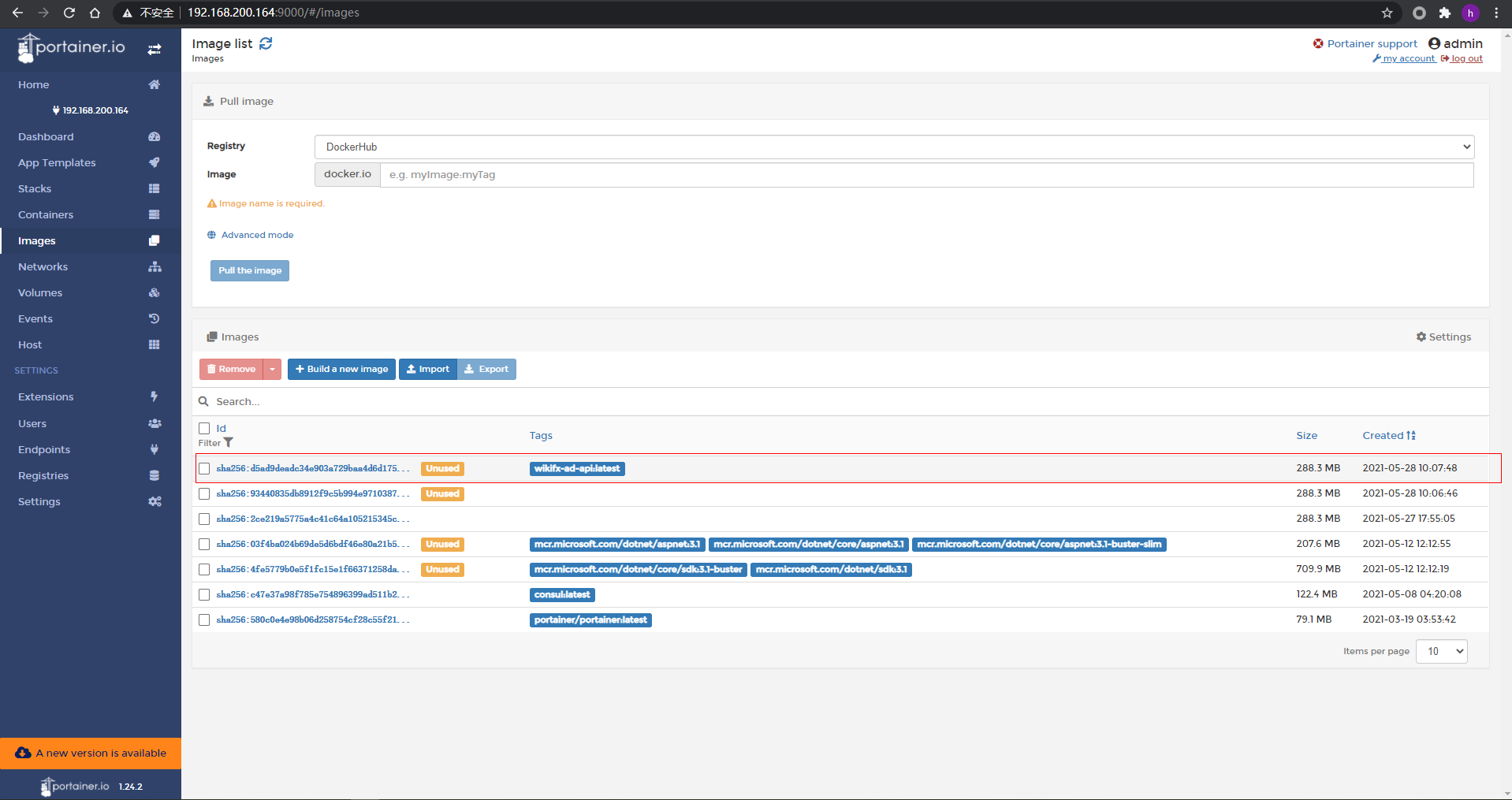Click the Users group icon
Screen dimensions: 1512x800
(x=155, y=423)
